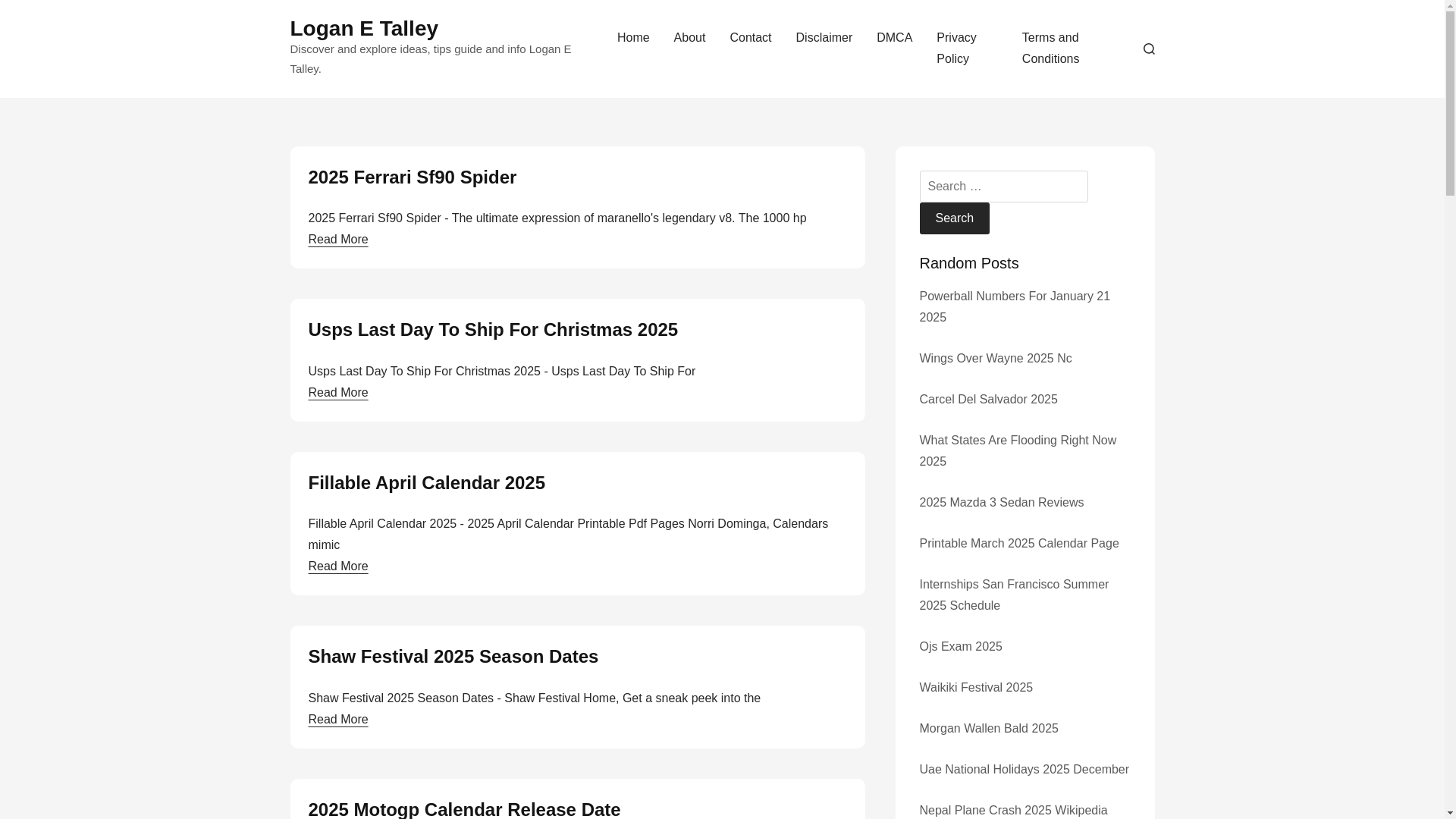The height and width of the screenshot is (819, 1456).
Task: Open Nepal Plane Crash 2025 Wikipedia link
Action: pos(1012,810)
